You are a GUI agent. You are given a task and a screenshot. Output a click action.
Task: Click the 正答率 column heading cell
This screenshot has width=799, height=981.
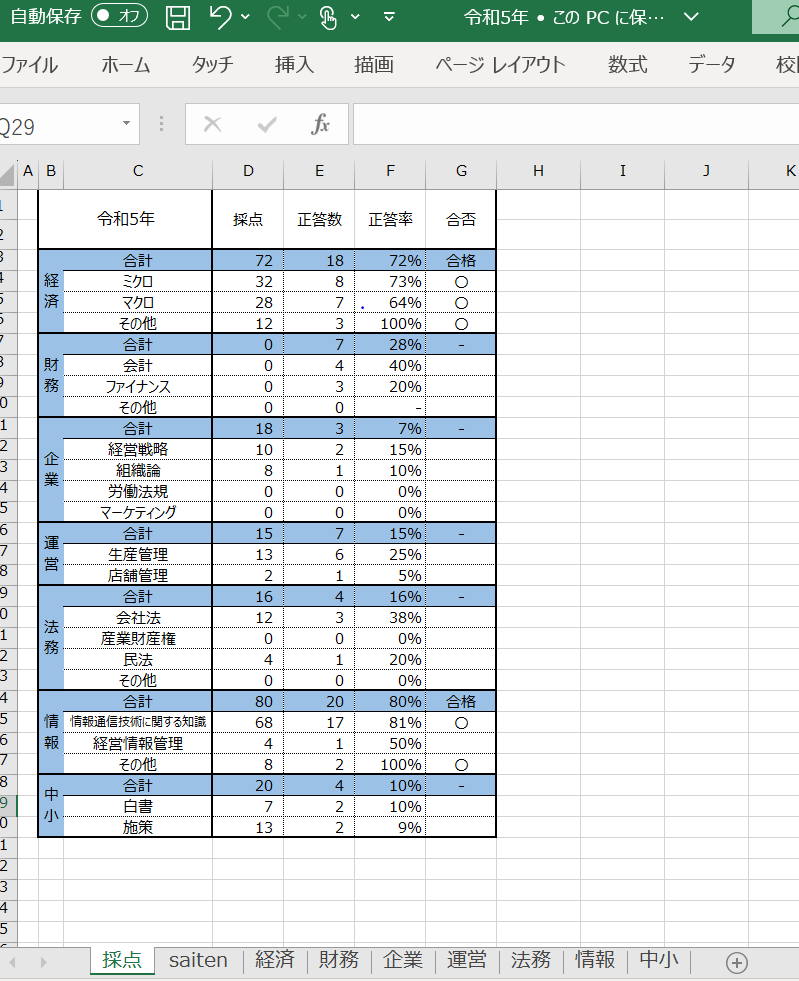click(390, 219)
